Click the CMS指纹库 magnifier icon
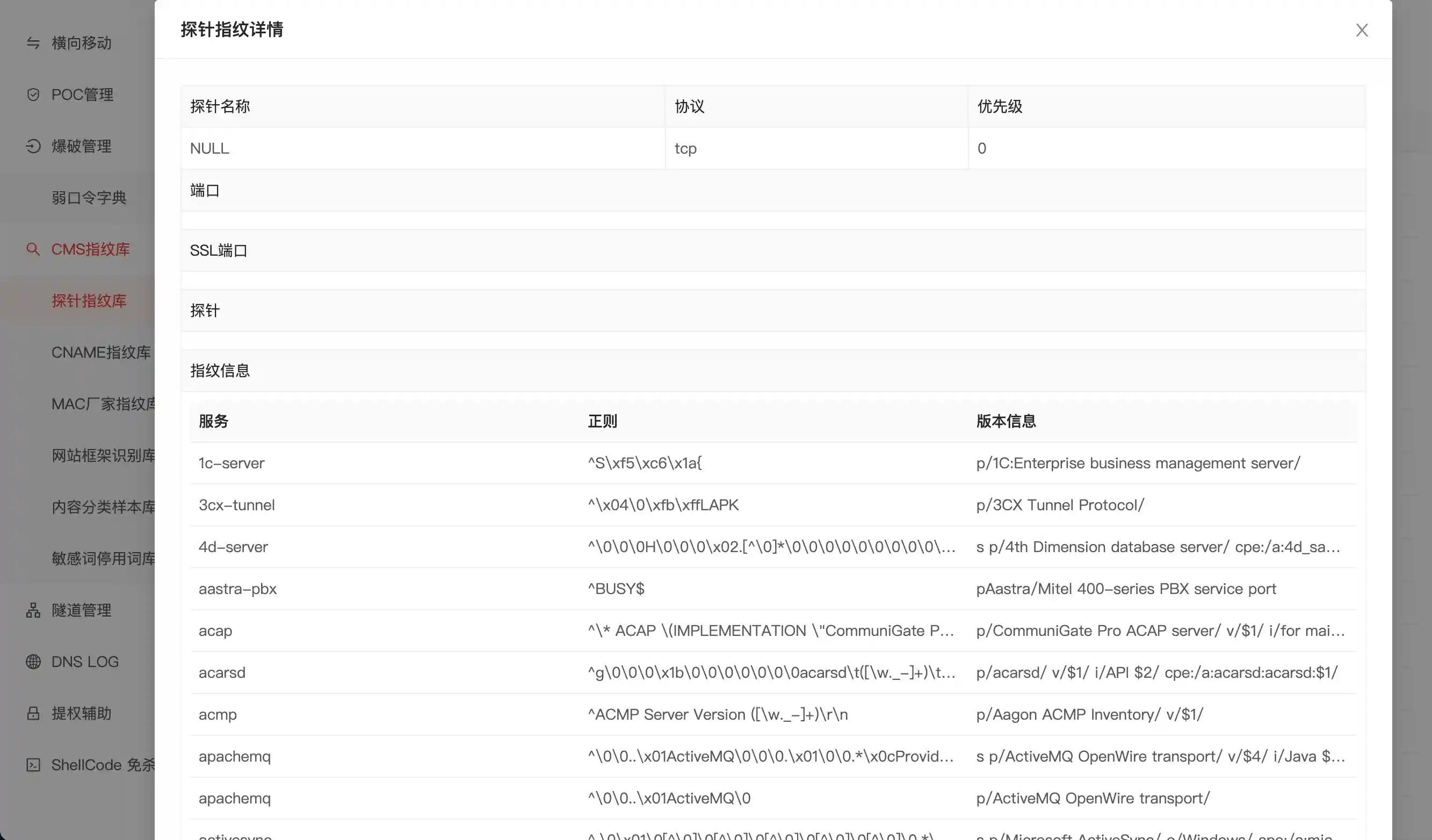The image size is (1432, 840). (33, 249)
